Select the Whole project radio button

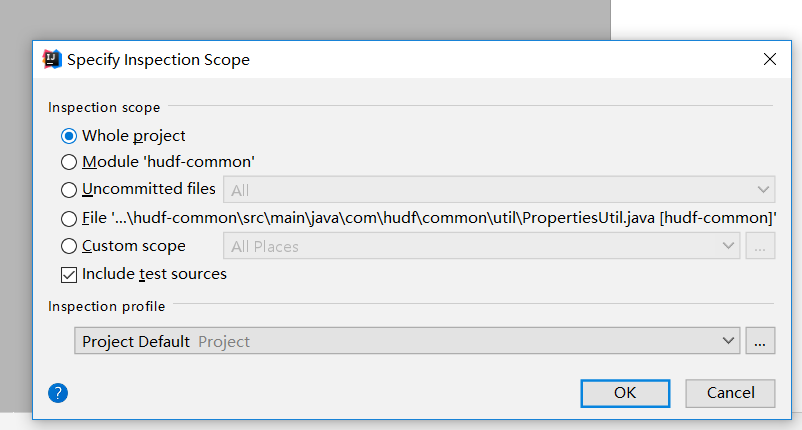point(69,136)
